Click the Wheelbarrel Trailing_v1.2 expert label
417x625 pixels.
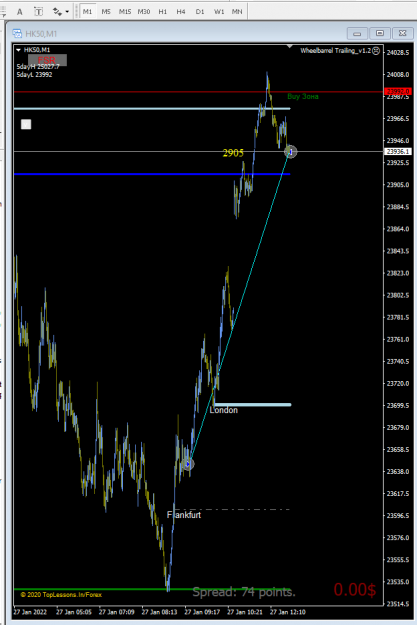click(335, 51)
